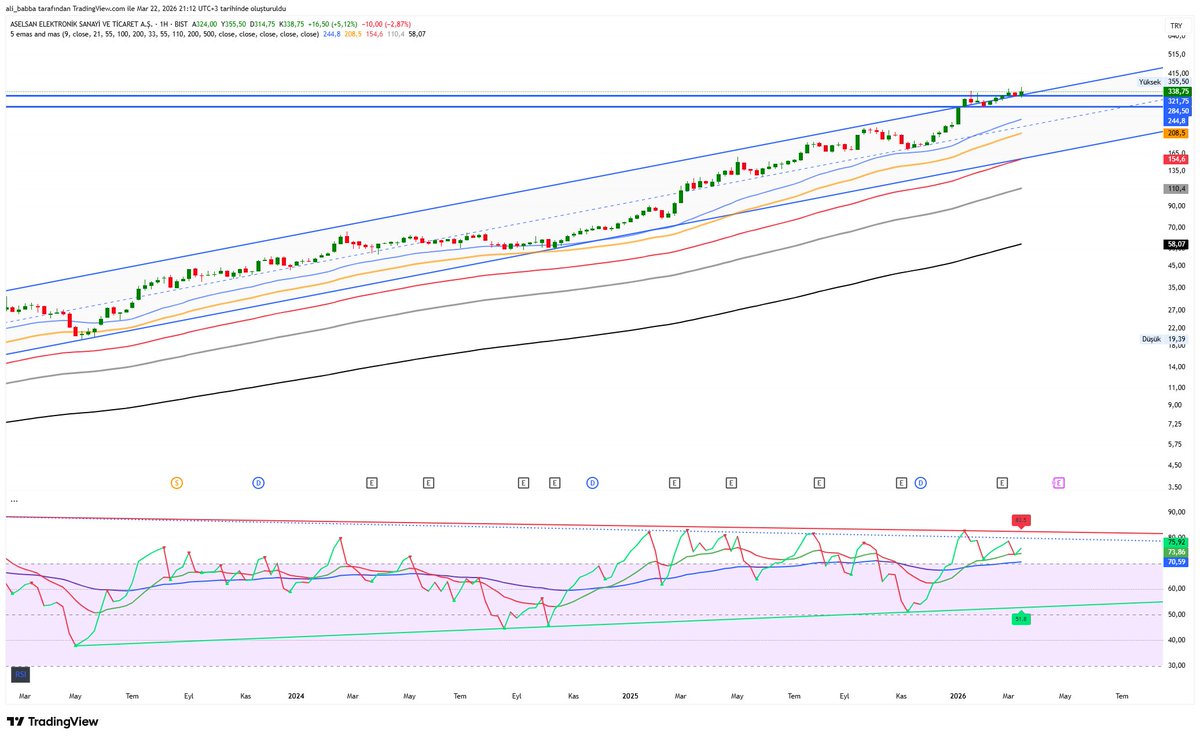Image resolution: width=1200 pixels, height=739 pixels.
Task: Click the black 58,07 price axis label
Action: [x=1176, y=244]
